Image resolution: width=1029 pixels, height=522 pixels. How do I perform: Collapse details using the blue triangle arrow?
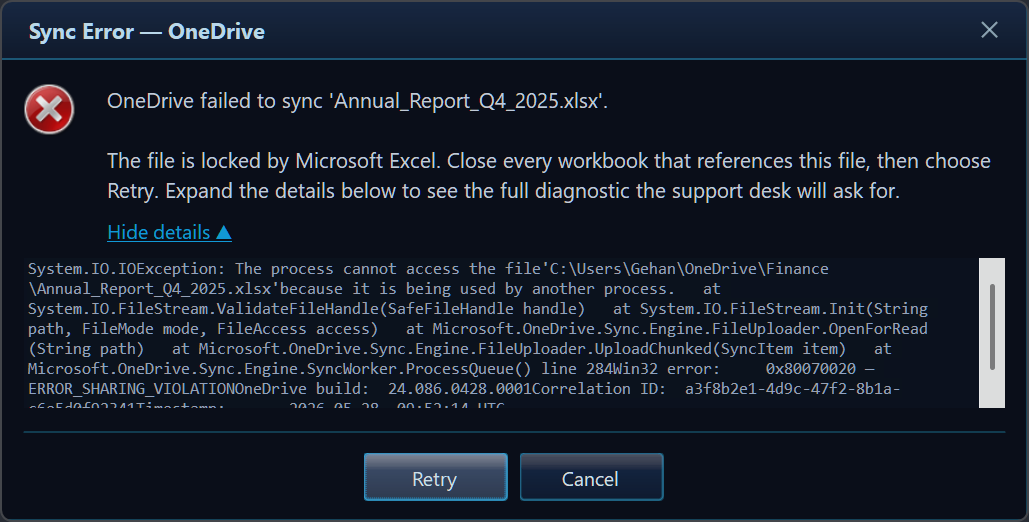pos(223,232)
